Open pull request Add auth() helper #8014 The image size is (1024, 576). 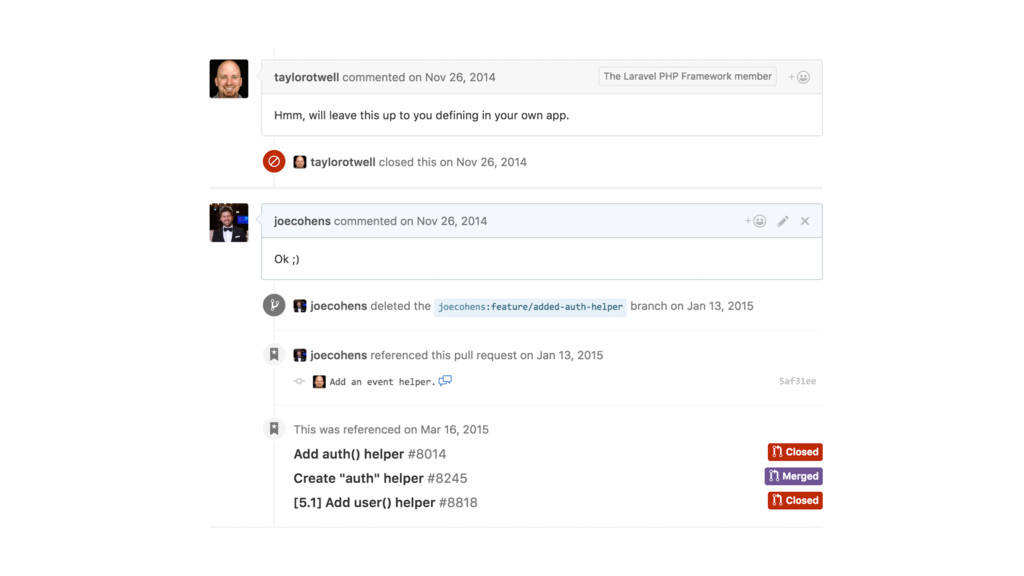point(370,454)
